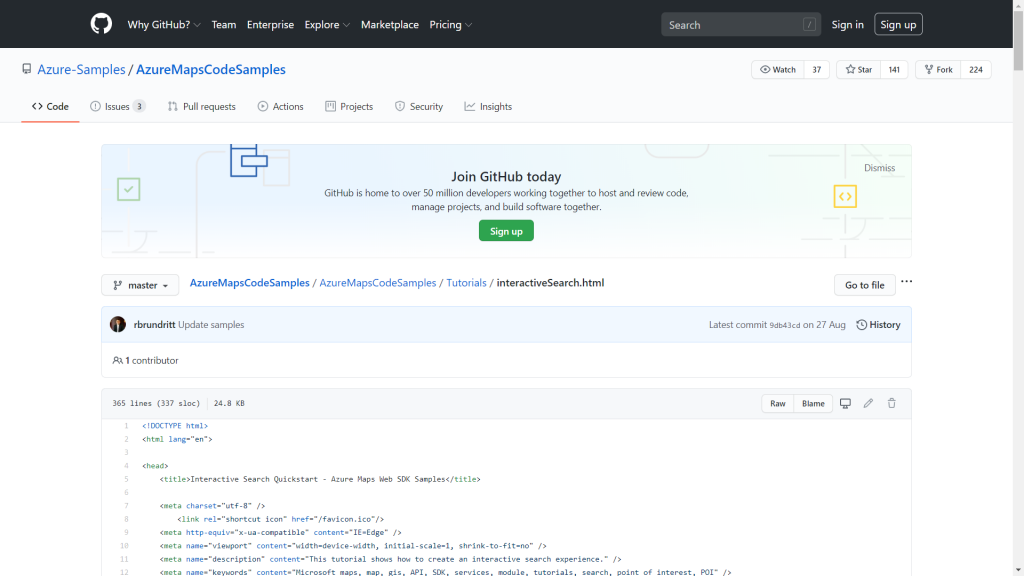This screenshot has width=1024, height=576.
Task: Go to second AzureMapsCodeSamples breadcrumb folder
Action: click(377, 283)
